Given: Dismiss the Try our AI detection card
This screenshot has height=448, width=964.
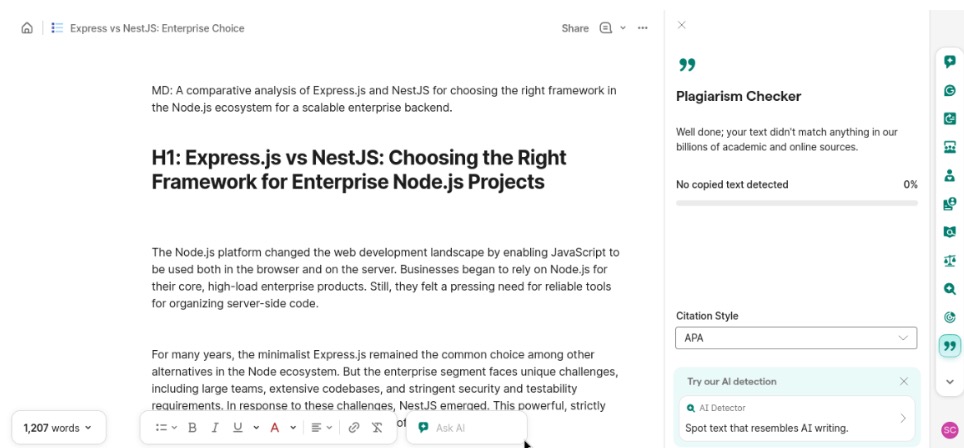Looking at the screenshot, I should pos(904,382).
